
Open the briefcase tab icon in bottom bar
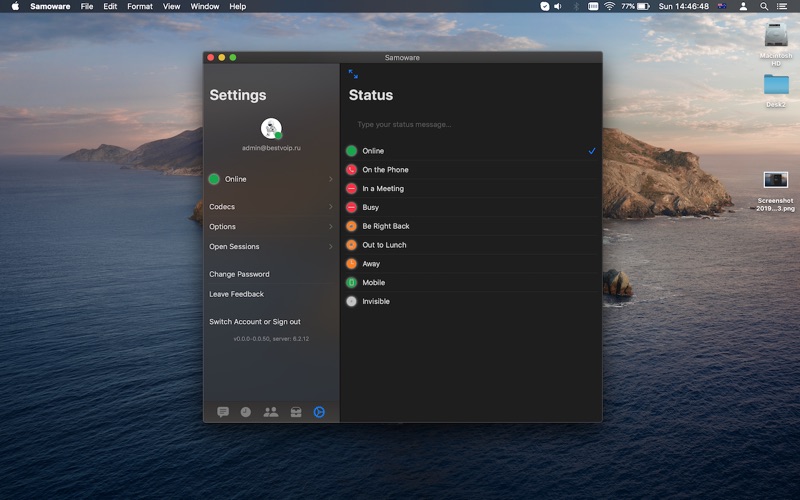point(296,412)
